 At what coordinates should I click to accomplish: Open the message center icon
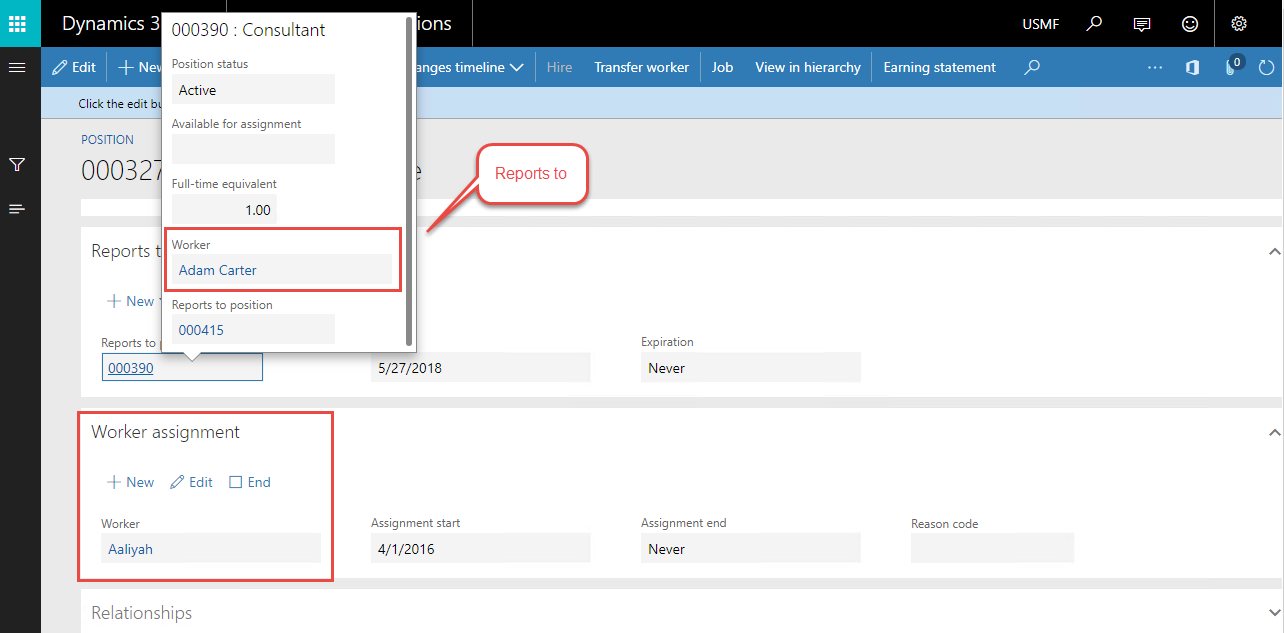coord(1141,23)
